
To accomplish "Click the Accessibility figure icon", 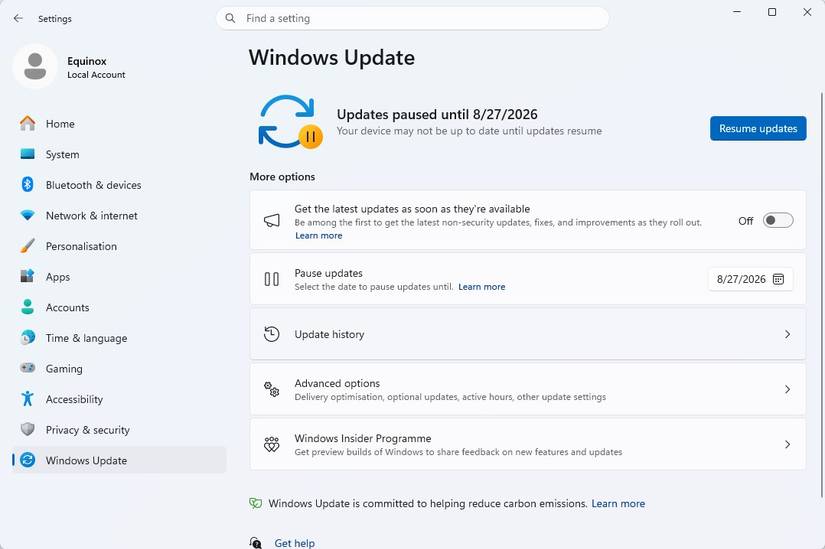I will (x=27, y=398).
